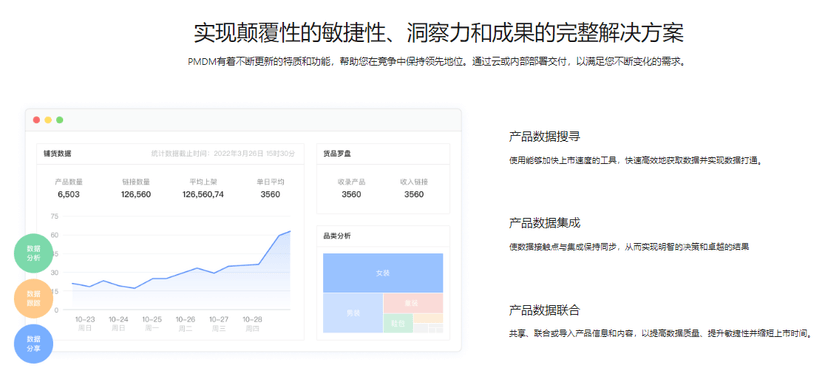Click the description under 产品数据联合
828x390 pixels.
pos(660,334)
